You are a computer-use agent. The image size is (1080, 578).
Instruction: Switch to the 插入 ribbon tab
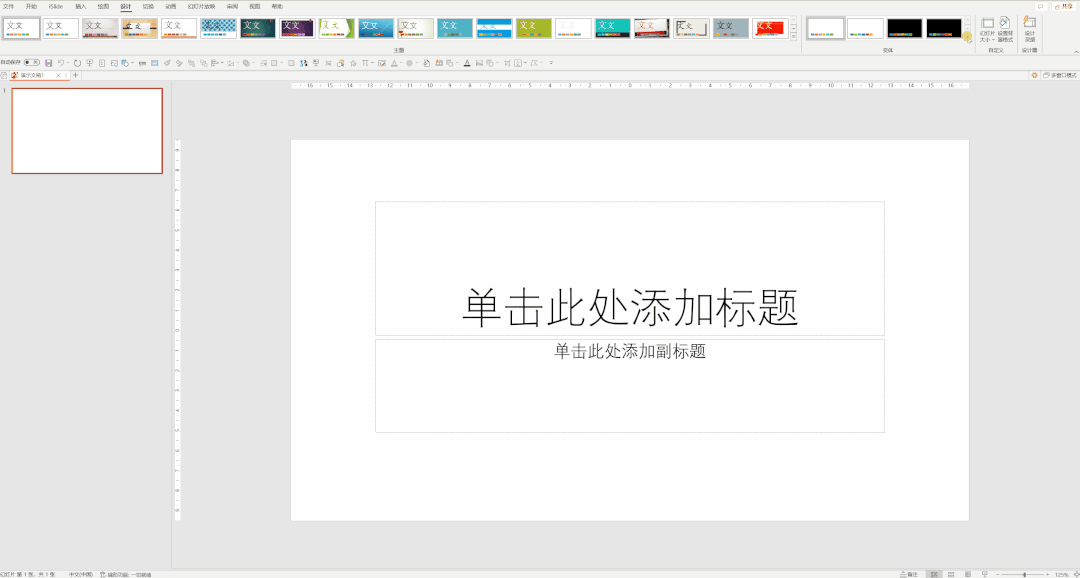[81, 6]
